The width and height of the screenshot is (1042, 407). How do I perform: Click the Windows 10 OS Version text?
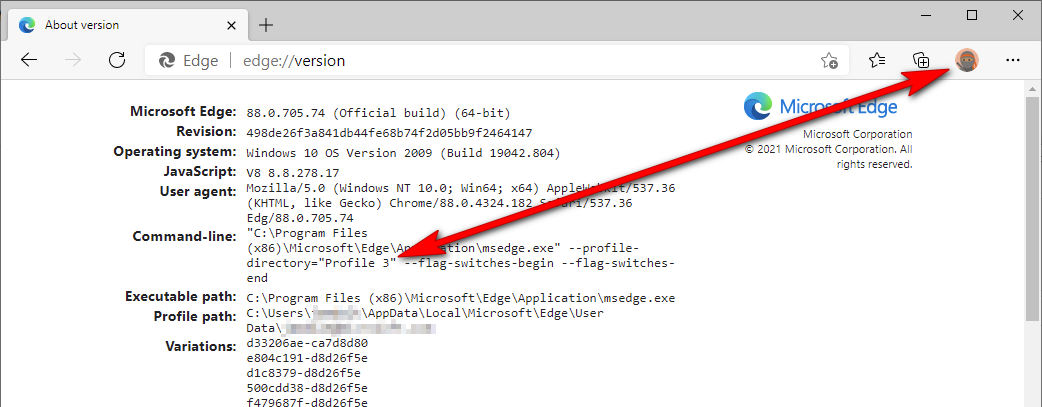403,153
